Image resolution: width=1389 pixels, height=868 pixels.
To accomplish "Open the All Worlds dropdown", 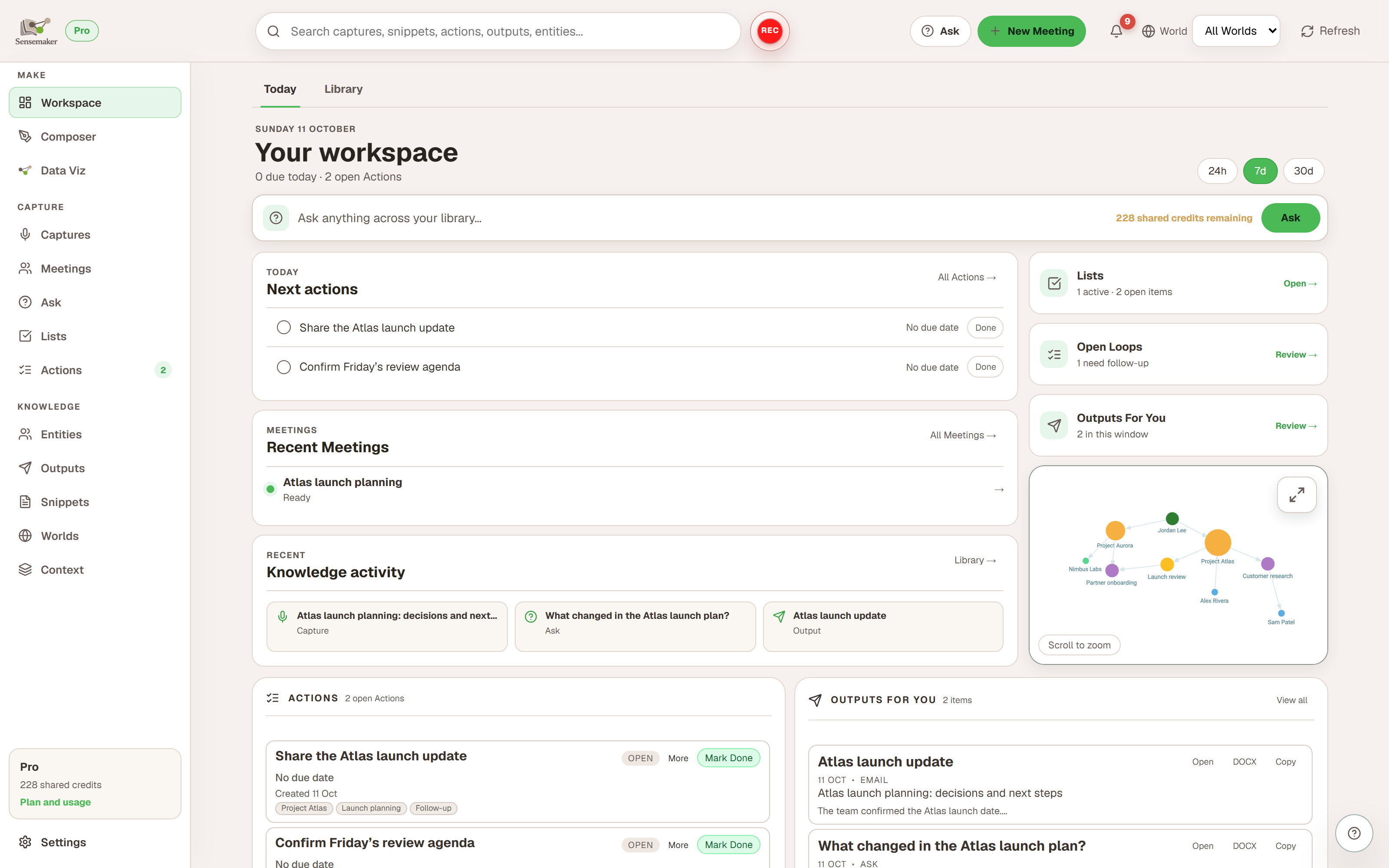I will [1236, 31].
